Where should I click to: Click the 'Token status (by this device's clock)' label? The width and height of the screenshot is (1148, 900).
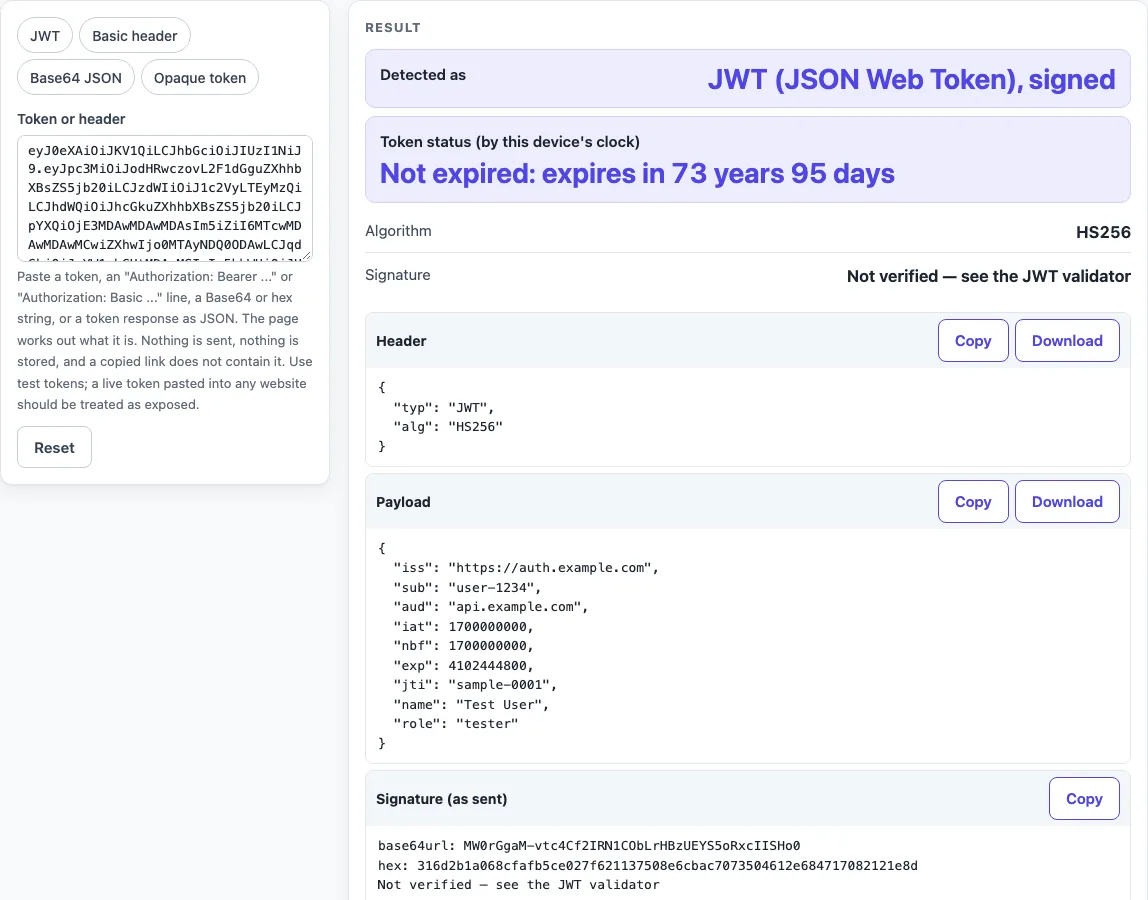510,141
